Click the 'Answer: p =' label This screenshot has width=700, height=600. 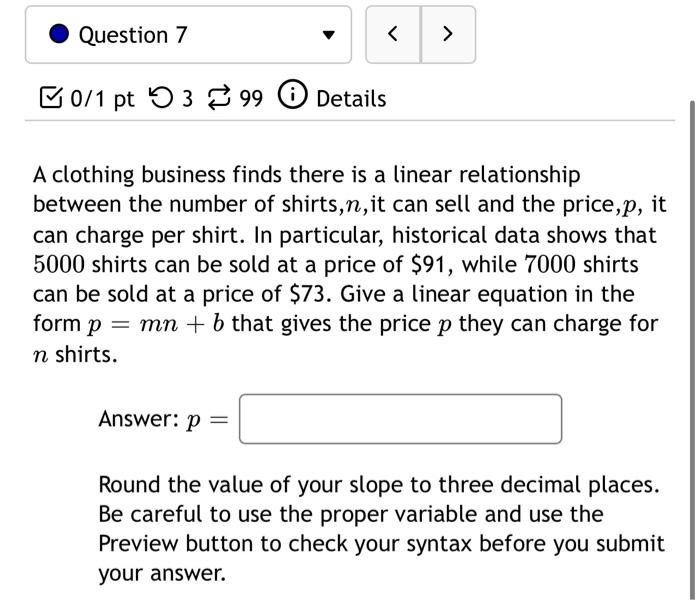162,419
